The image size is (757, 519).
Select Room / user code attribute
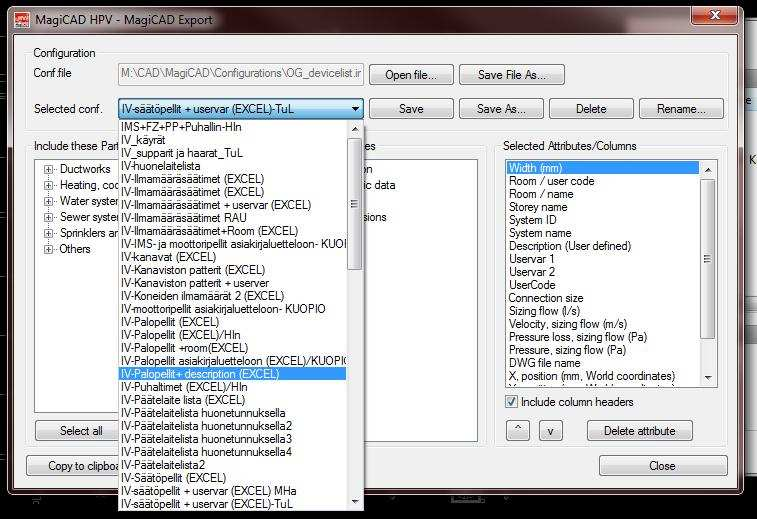click(x=603, y=181)
